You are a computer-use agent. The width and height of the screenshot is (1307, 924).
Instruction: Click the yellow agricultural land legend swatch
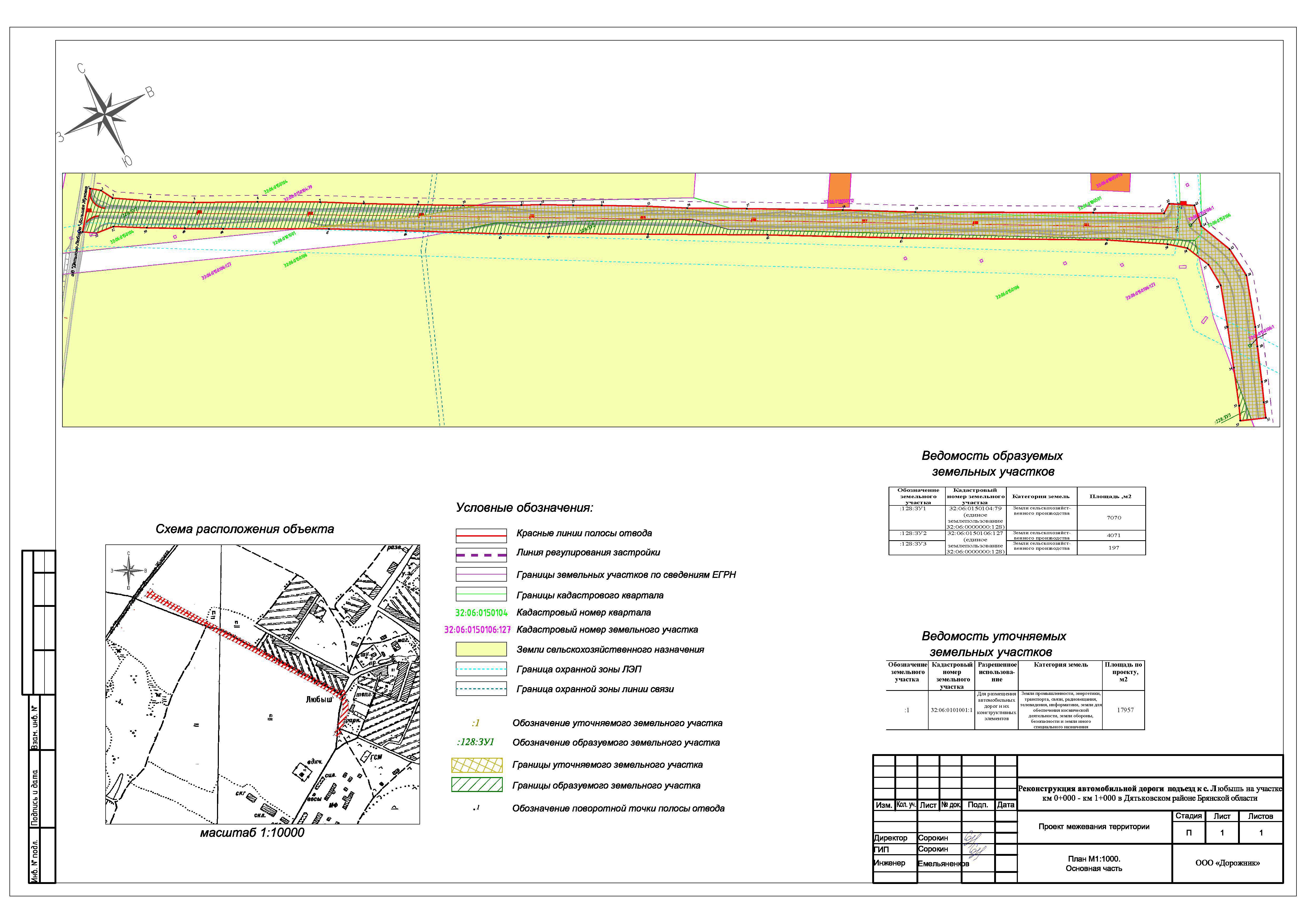pos(481,649)
